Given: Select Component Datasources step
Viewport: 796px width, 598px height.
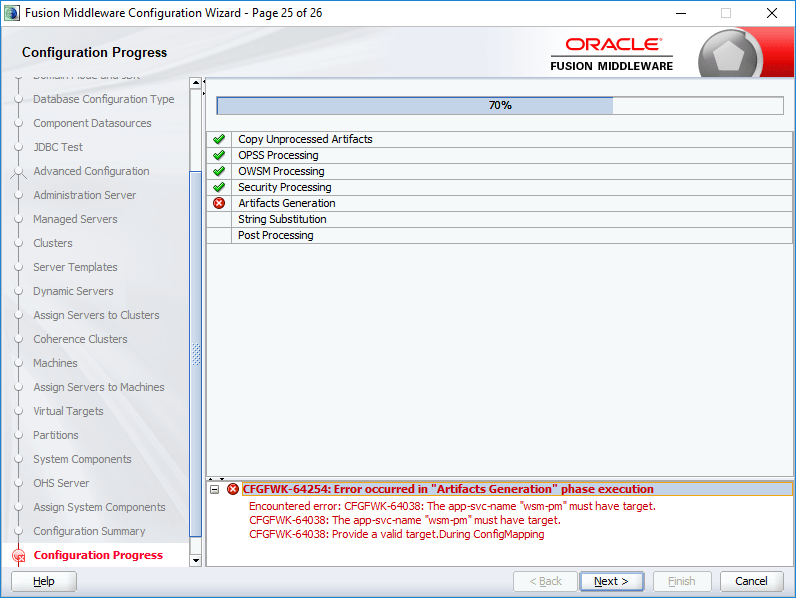Looking at the screenshot, I should pos(92,123).
